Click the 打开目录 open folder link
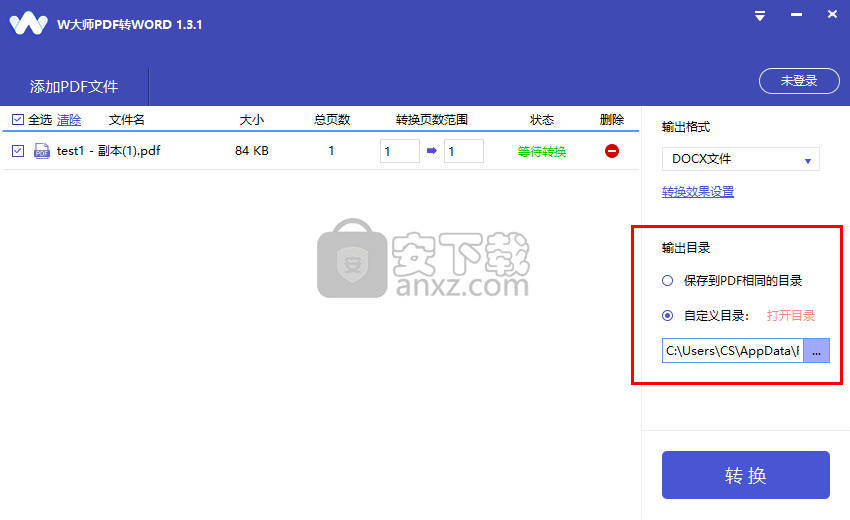This screenshot has width=850, height=520. tap(790, 316)
